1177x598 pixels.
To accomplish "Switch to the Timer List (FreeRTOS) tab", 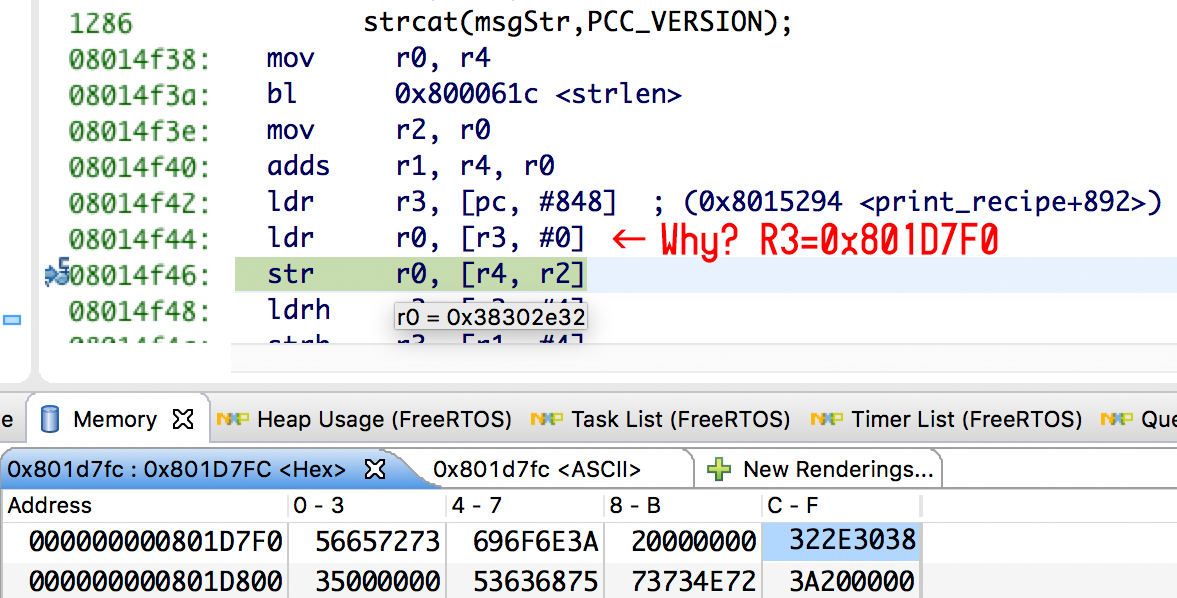I will pyautogui.click(x=966, y=419).
